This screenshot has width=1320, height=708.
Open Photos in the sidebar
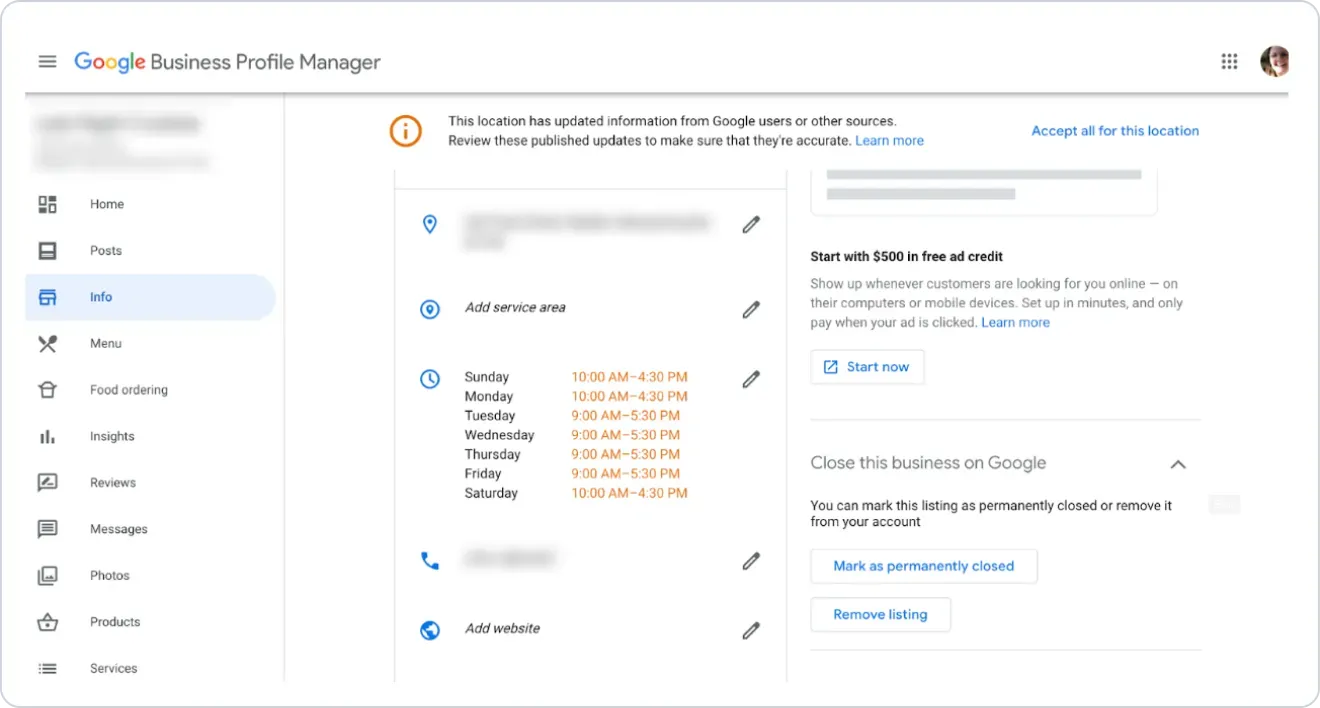coord(110,575)
